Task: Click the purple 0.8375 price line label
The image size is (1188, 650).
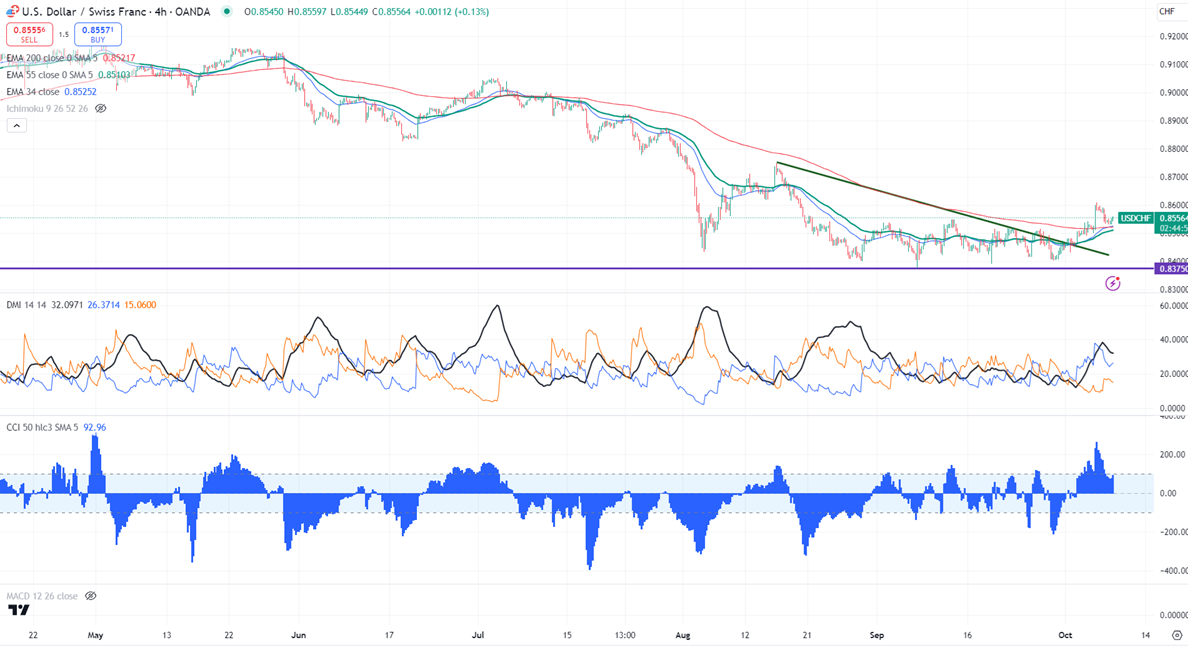Action: pyautogui.click(x=1171, y=269)
